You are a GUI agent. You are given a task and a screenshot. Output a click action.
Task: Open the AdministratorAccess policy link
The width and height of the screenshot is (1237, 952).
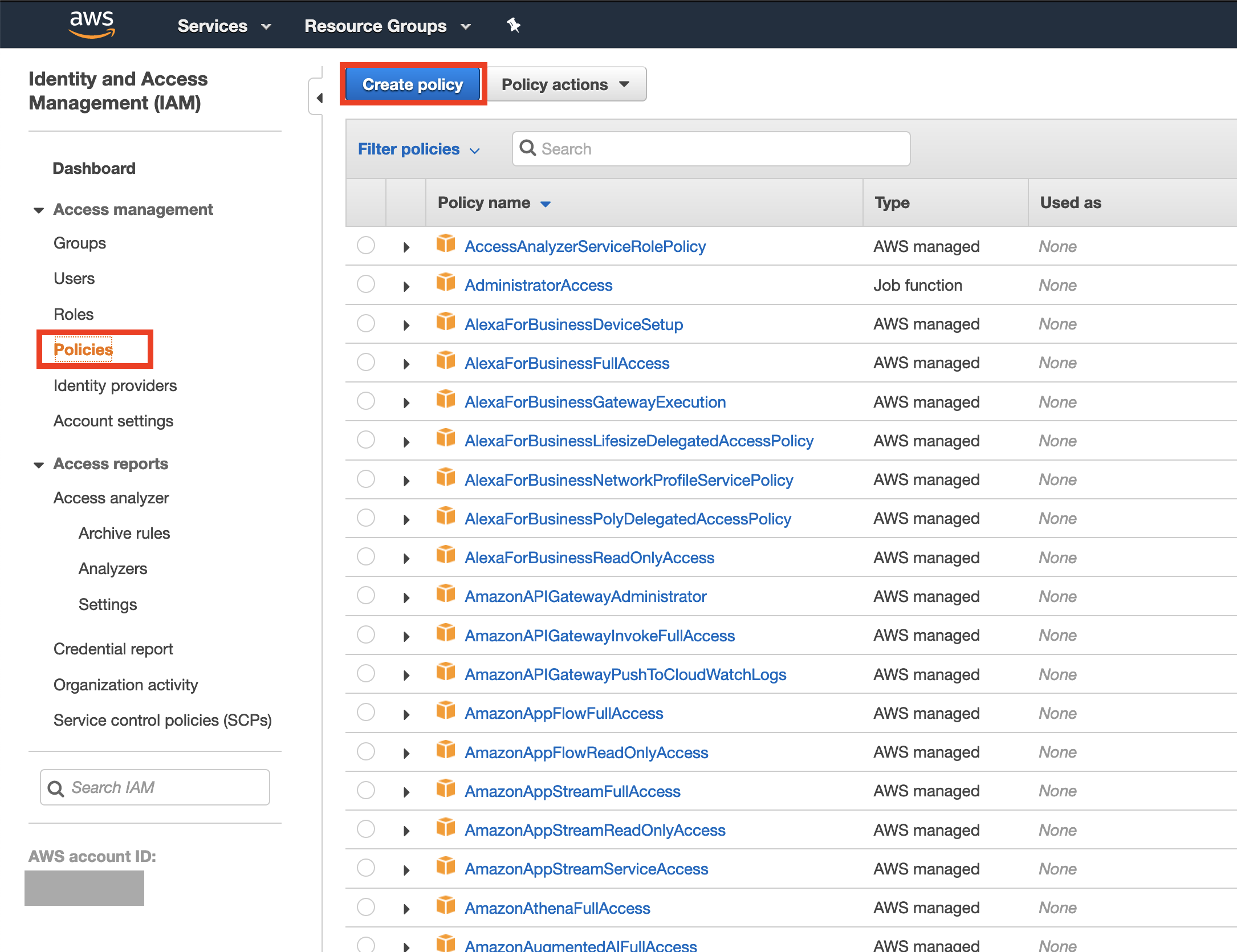(539, 285)
